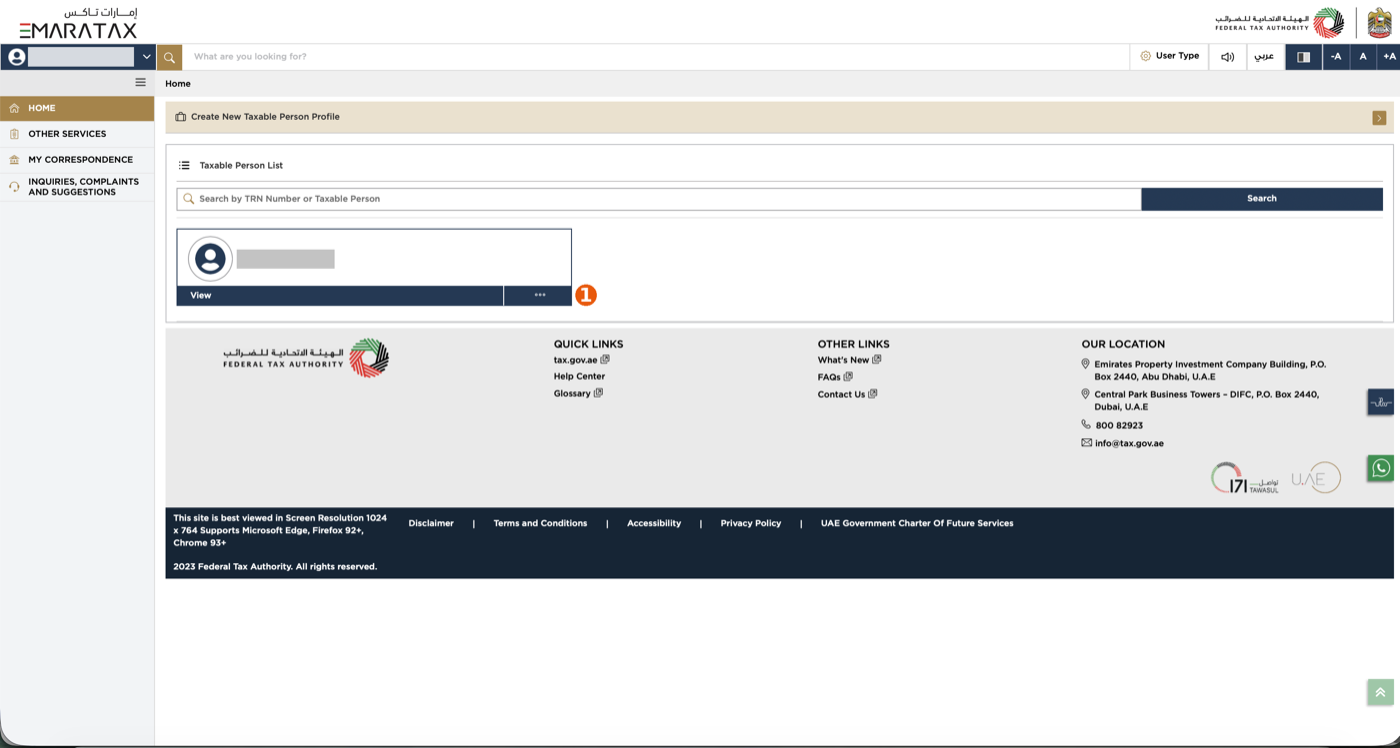Click the TRN or Taxable Person search field
1400x748 pixels.
tap(659, 199)
